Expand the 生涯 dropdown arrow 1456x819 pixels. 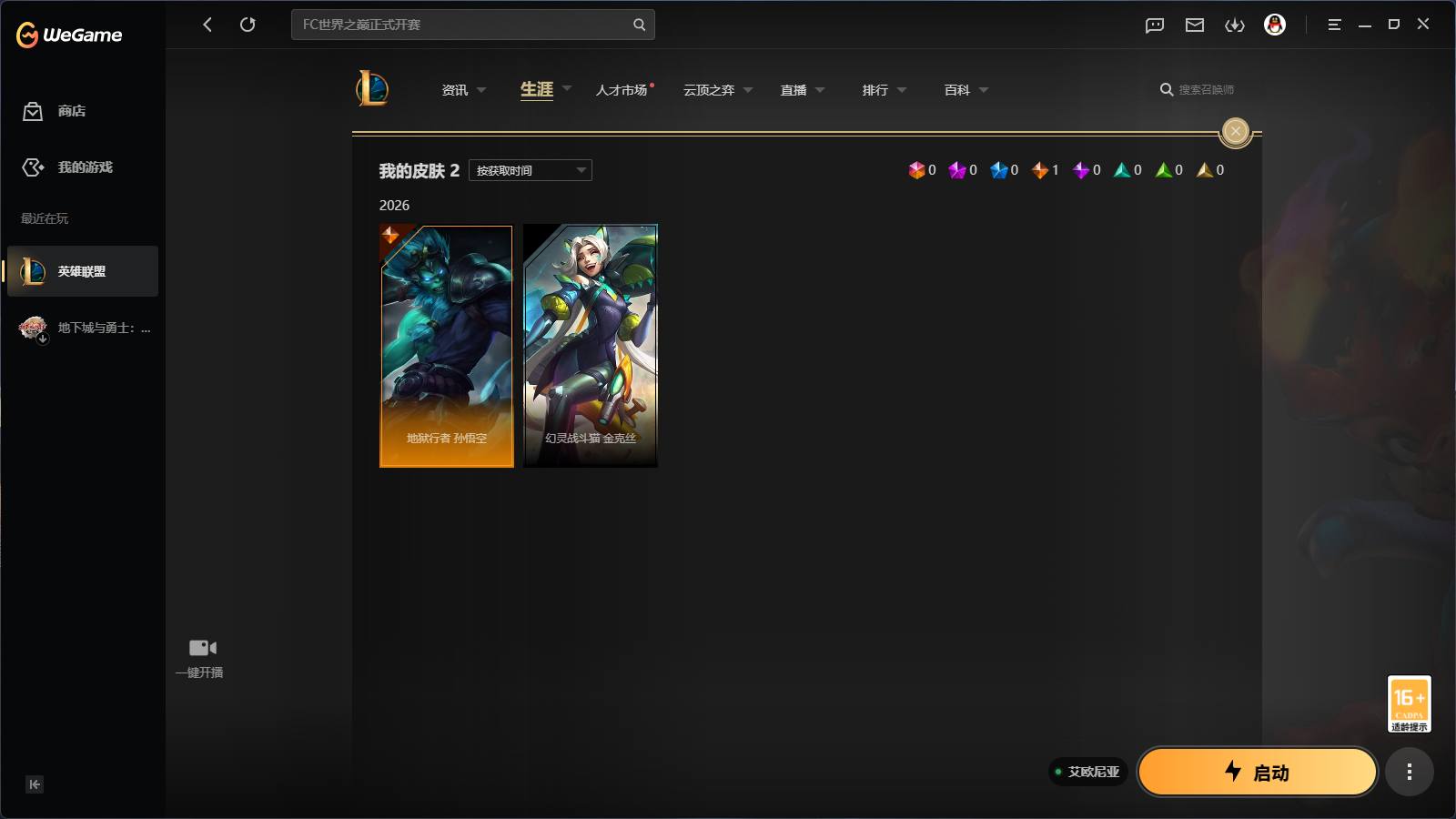point(567,89)
